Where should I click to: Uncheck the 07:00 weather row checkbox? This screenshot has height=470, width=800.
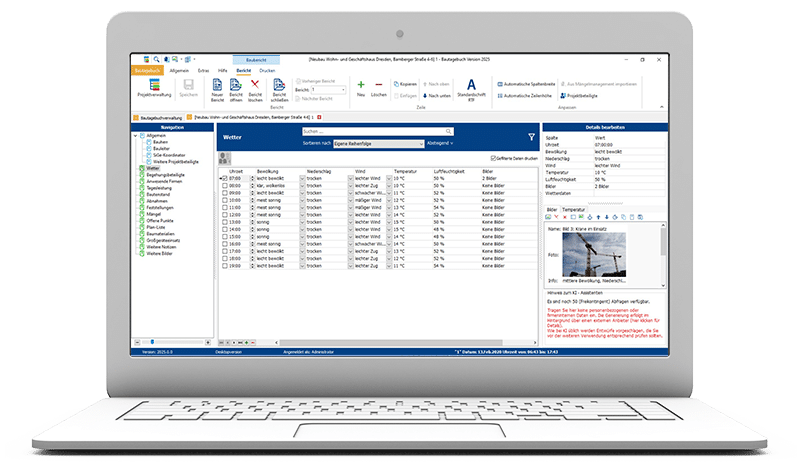(226, 178)
